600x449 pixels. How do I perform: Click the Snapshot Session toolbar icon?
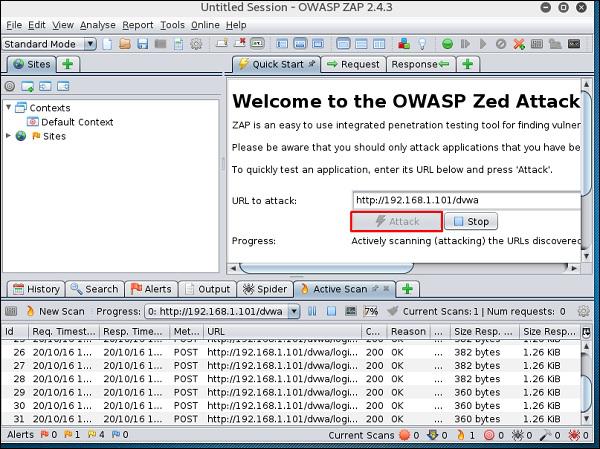pos(160,44)
